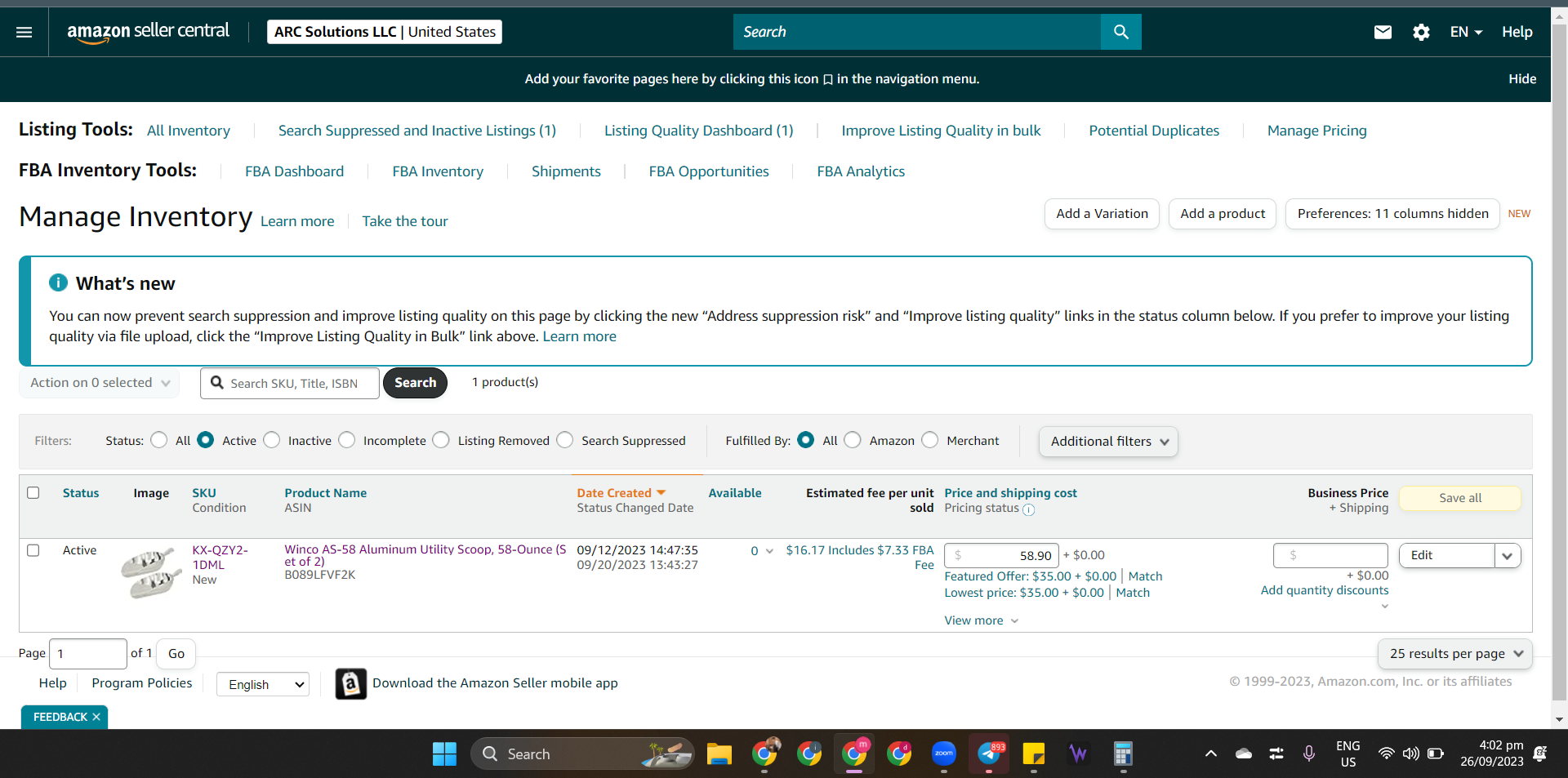1568x778 pixels.
Task: Click the price field showing 58.90
Action: (x=1001, y=555)
